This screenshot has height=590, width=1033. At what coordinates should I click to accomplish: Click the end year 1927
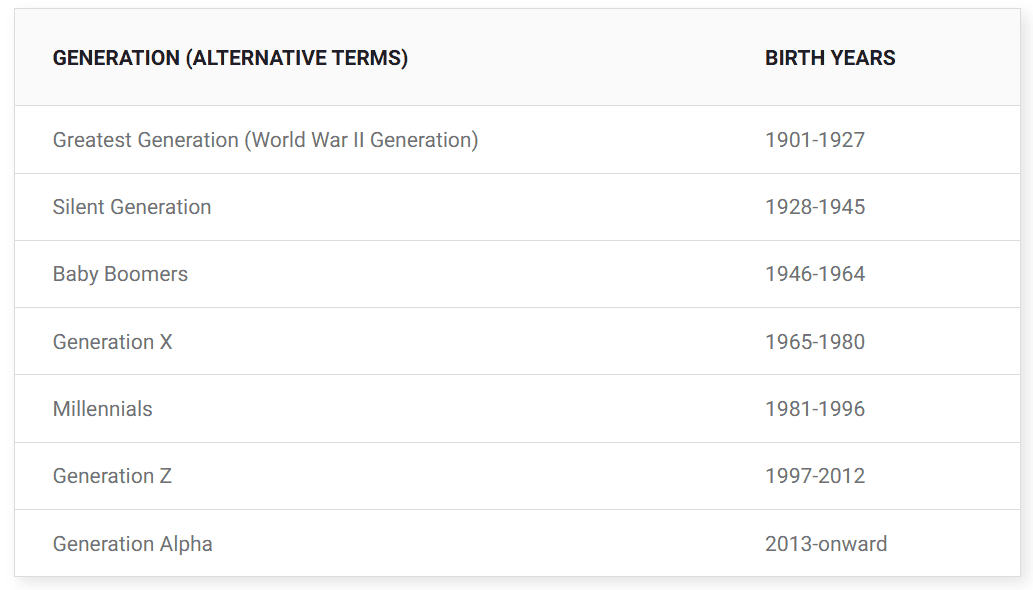coord(843,140)
